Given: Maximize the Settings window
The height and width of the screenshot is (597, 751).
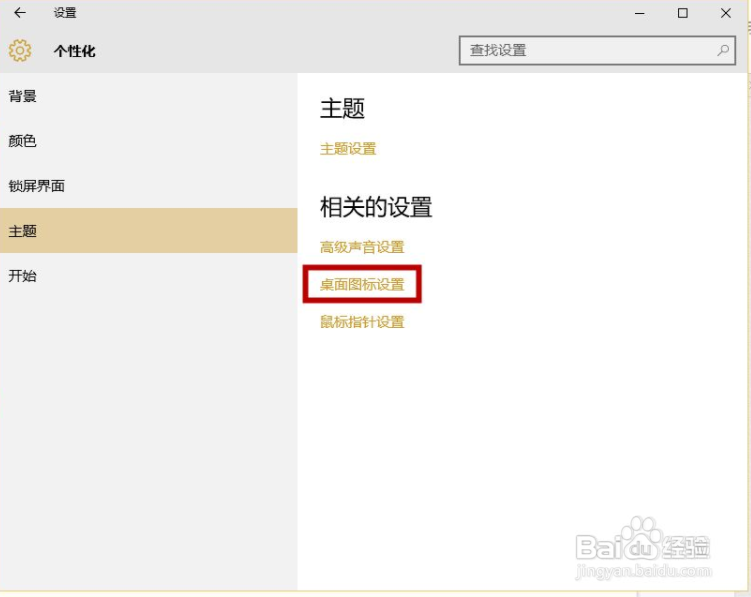Looking at the screenshot, I should tap(683, 13).
